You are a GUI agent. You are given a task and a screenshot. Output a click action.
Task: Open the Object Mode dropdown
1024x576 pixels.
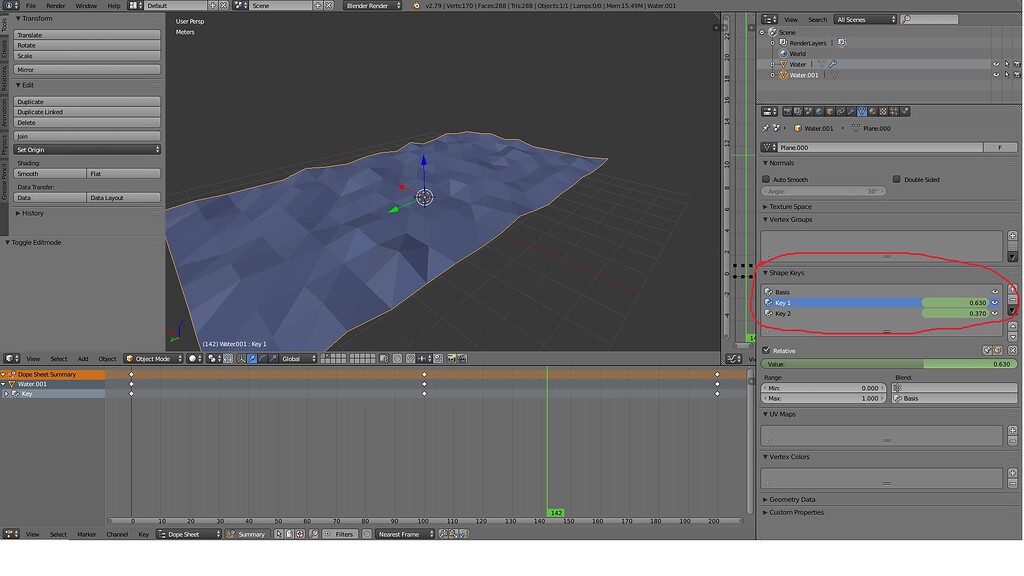[x=154, y=358]
